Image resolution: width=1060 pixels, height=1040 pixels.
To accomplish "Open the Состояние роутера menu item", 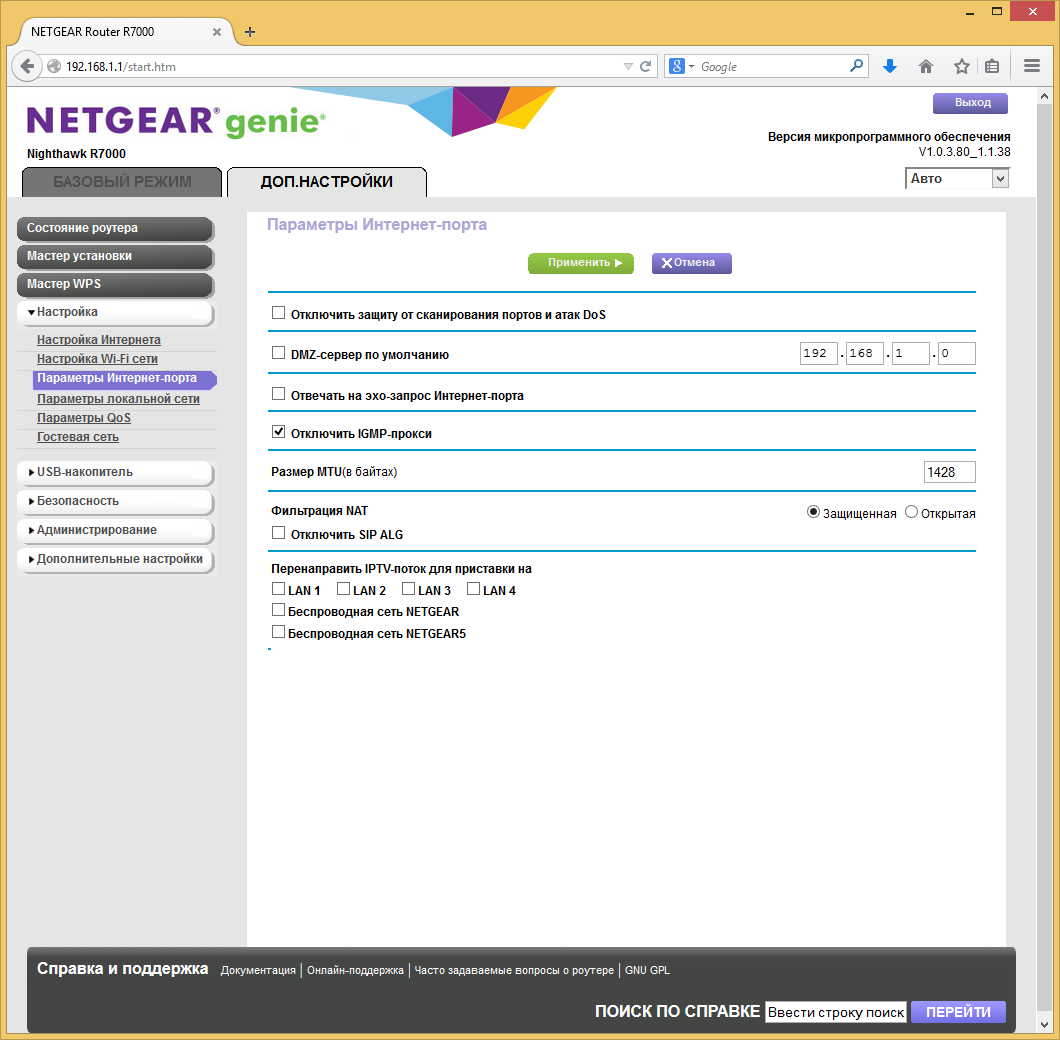I will 116,229.
